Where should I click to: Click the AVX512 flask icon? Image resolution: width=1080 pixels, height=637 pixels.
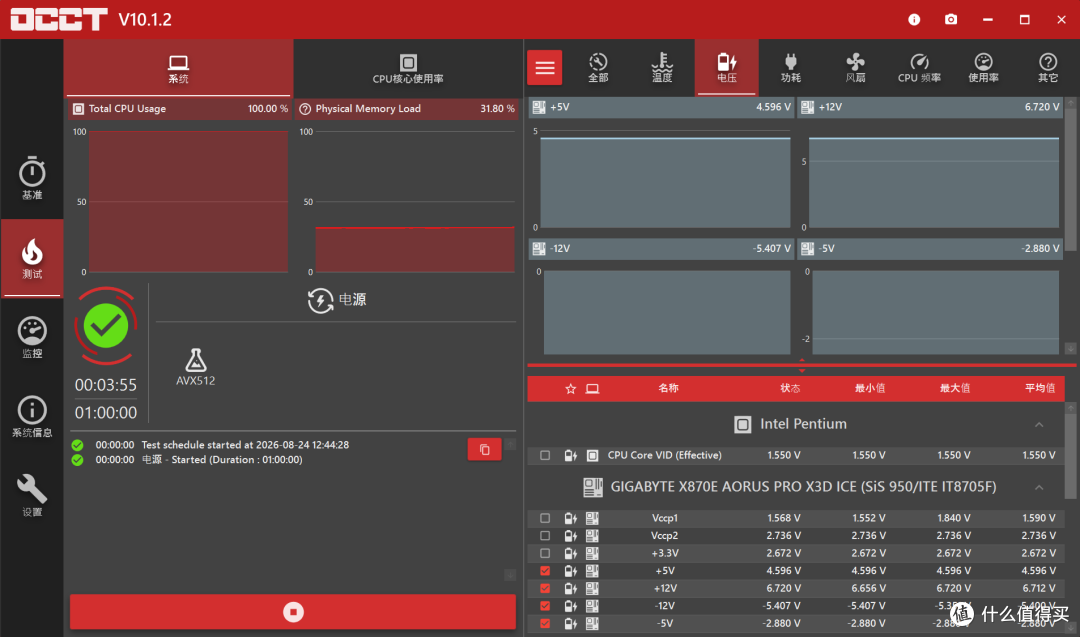[196, 359]
